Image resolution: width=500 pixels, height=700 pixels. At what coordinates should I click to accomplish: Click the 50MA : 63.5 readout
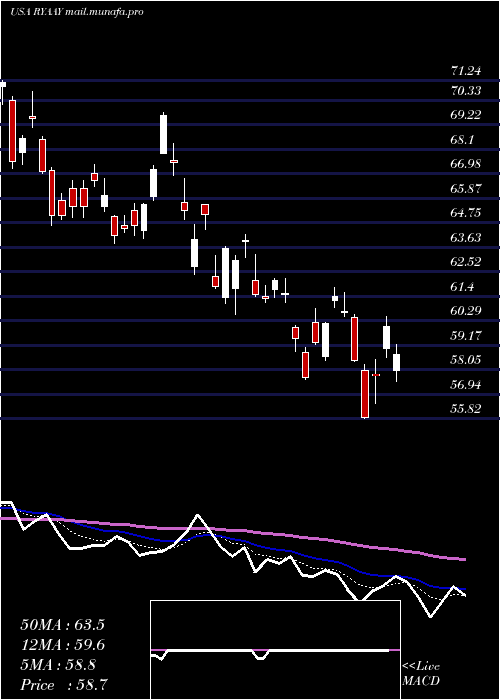(x=62, y=624)
